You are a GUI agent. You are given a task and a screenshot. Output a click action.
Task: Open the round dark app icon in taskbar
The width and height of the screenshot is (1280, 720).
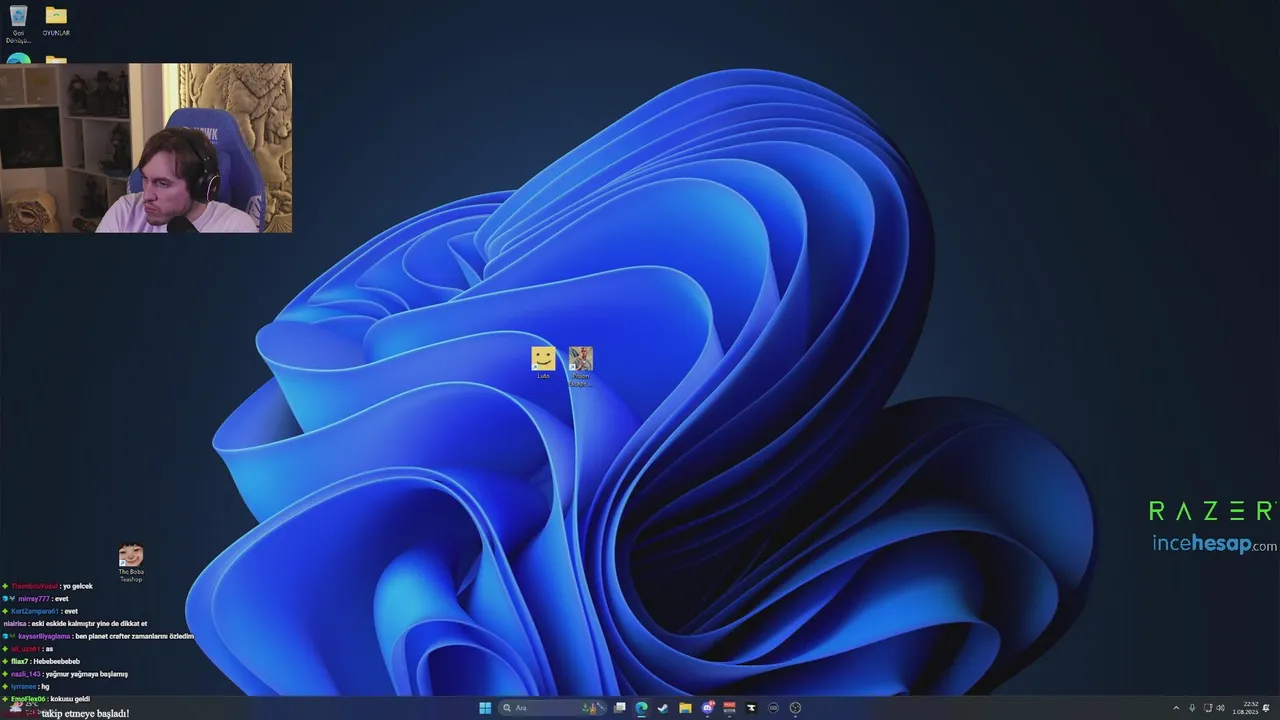tap(773, 708)
